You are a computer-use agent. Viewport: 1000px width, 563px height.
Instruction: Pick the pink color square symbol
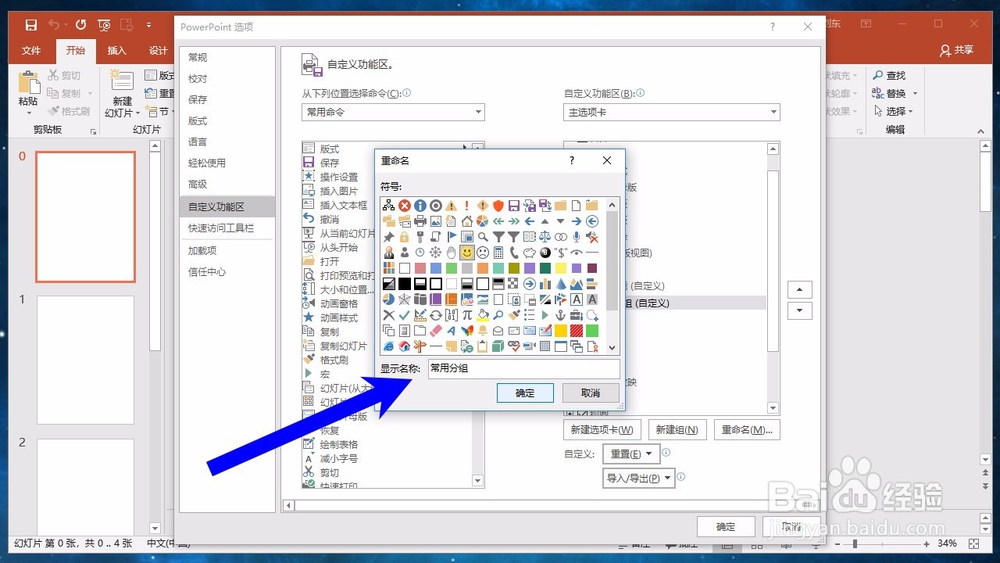(420, 268)
